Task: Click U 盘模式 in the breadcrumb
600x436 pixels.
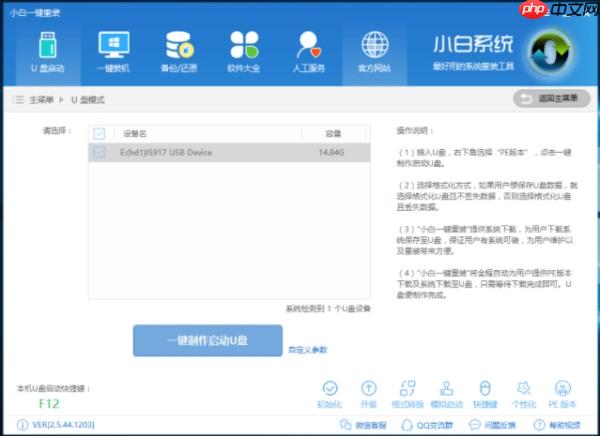Action: point(88,100)
